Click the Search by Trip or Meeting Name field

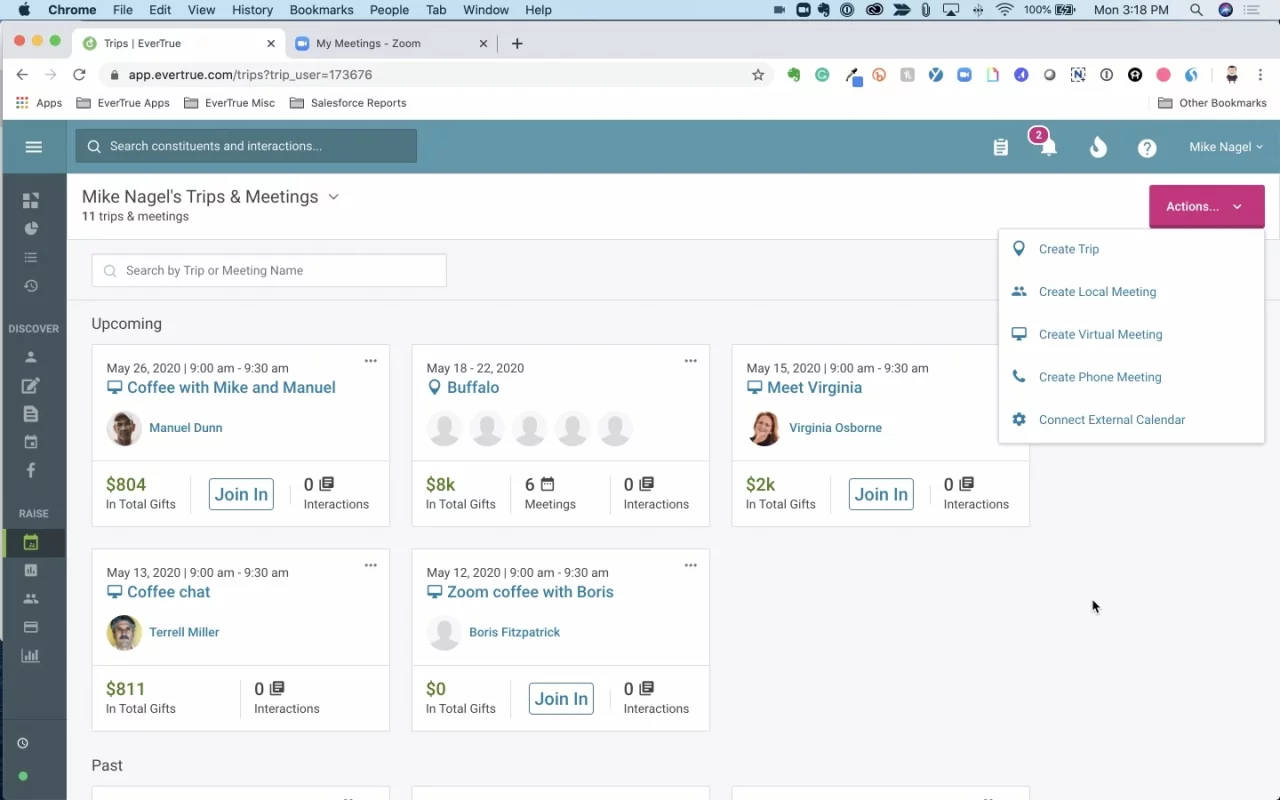point(268,270)
